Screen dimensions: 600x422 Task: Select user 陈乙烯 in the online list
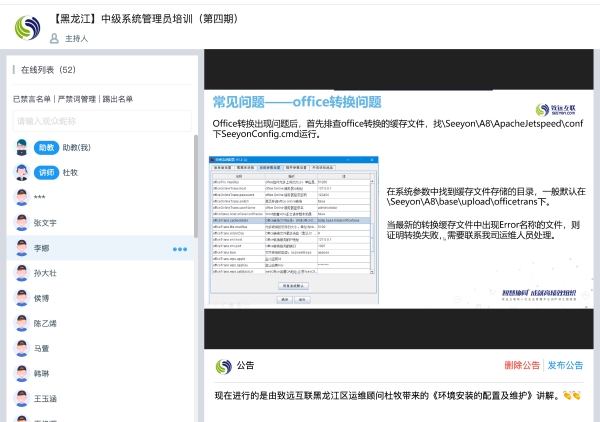(100, 323)
